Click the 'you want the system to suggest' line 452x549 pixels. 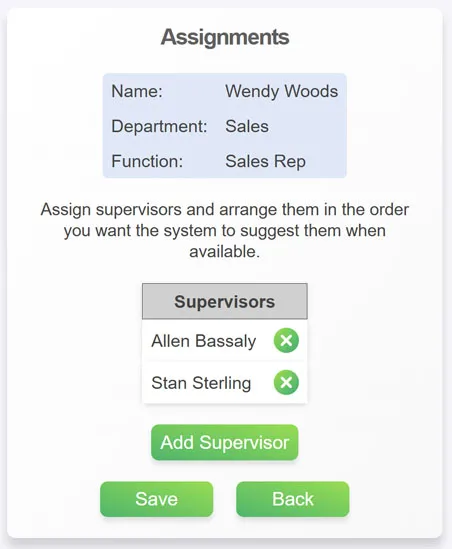pyautogui.click(x=225, y=231)
